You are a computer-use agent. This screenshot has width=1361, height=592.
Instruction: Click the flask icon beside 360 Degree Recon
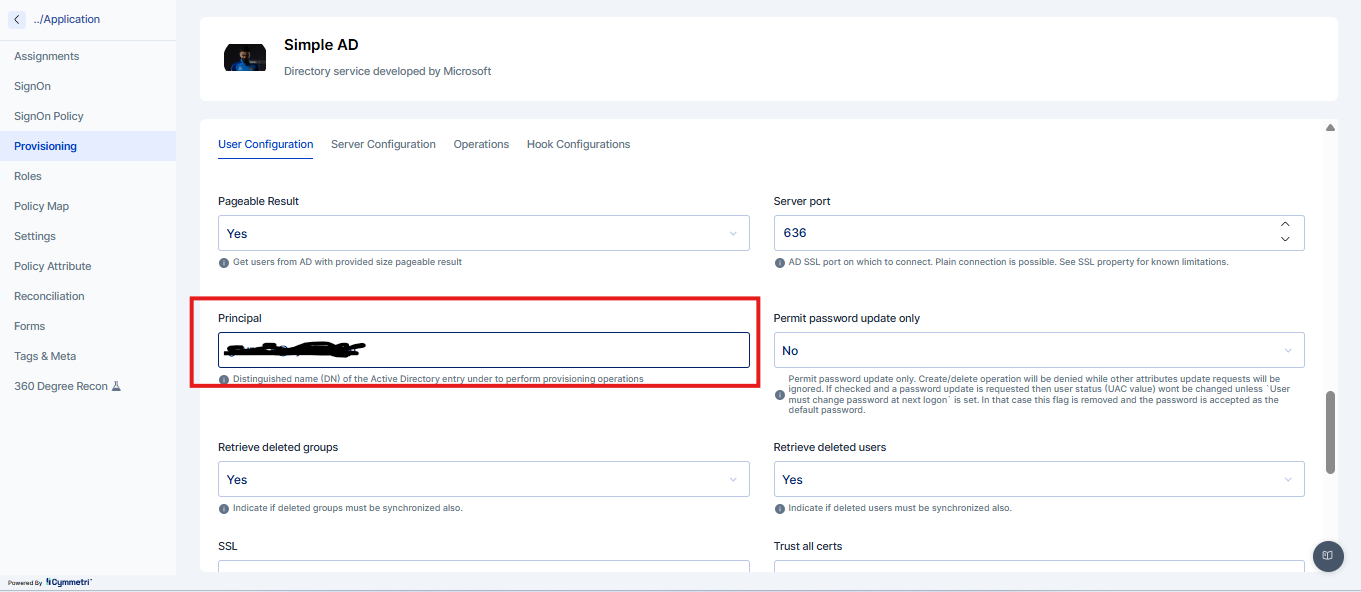click(x=116, y=386)
